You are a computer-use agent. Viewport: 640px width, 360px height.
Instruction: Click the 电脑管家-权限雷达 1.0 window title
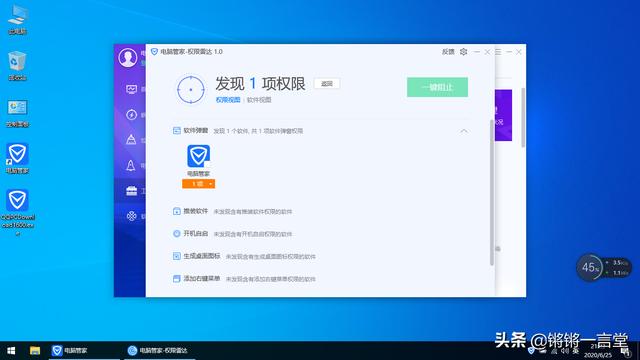(191, 52)
